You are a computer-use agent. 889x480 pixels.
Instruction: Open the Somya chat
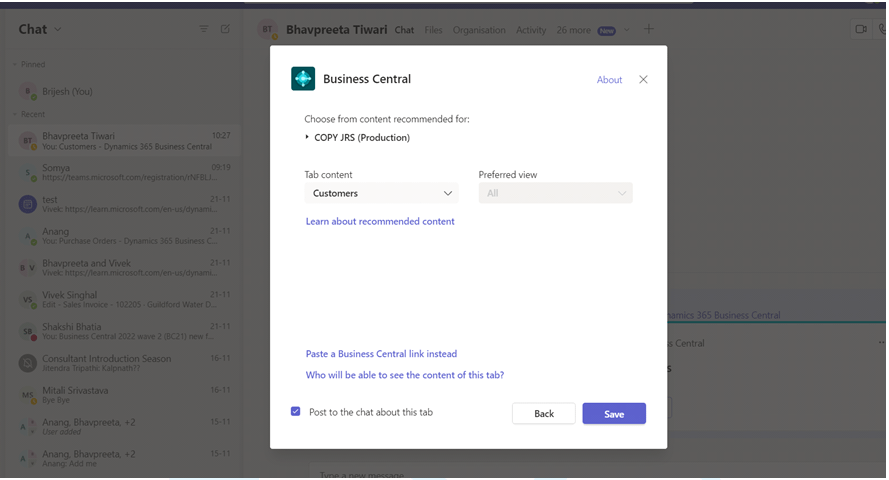tap(125, 172)
